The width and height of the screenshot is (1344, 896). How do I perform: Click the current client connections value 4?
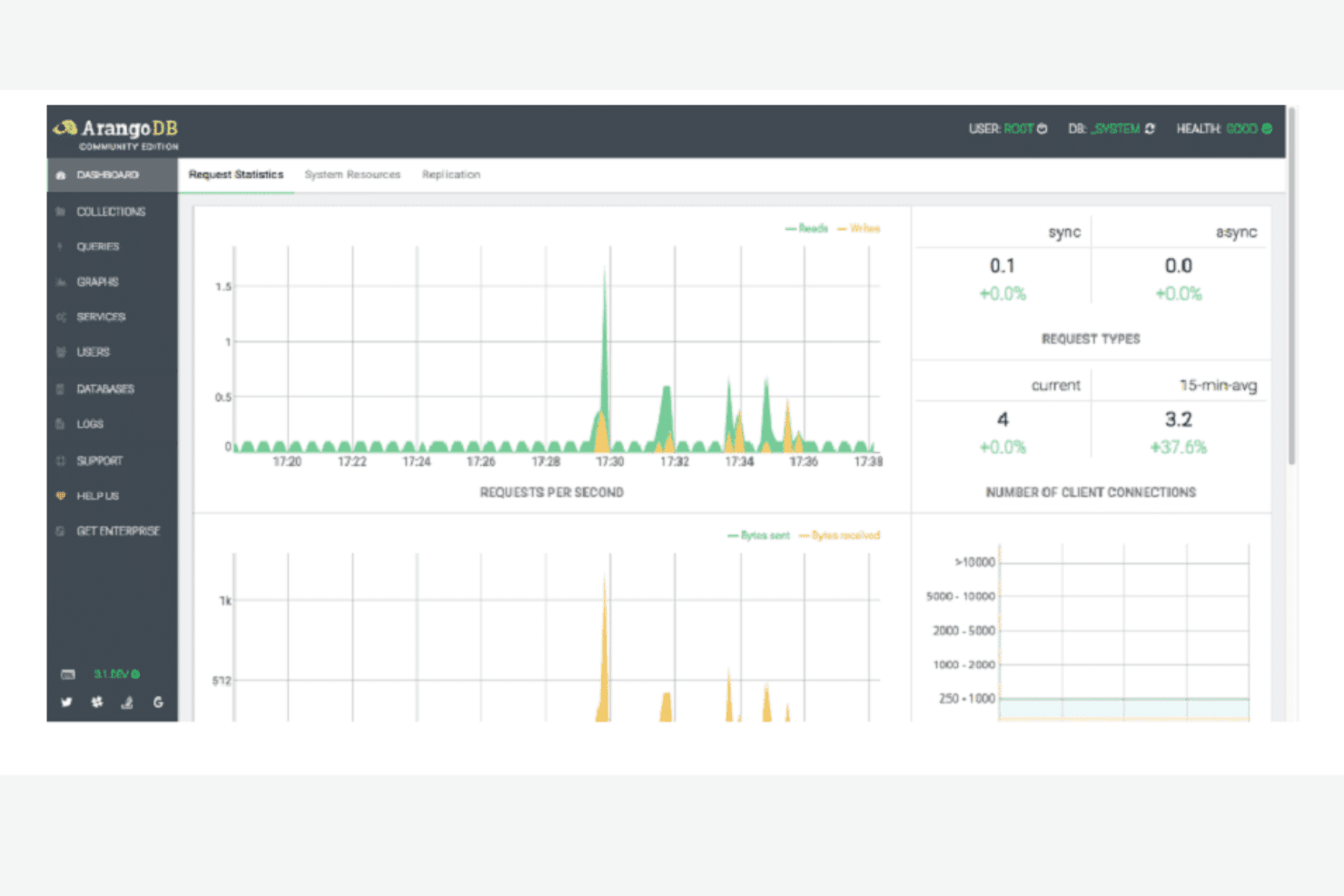coord(1003,419)
